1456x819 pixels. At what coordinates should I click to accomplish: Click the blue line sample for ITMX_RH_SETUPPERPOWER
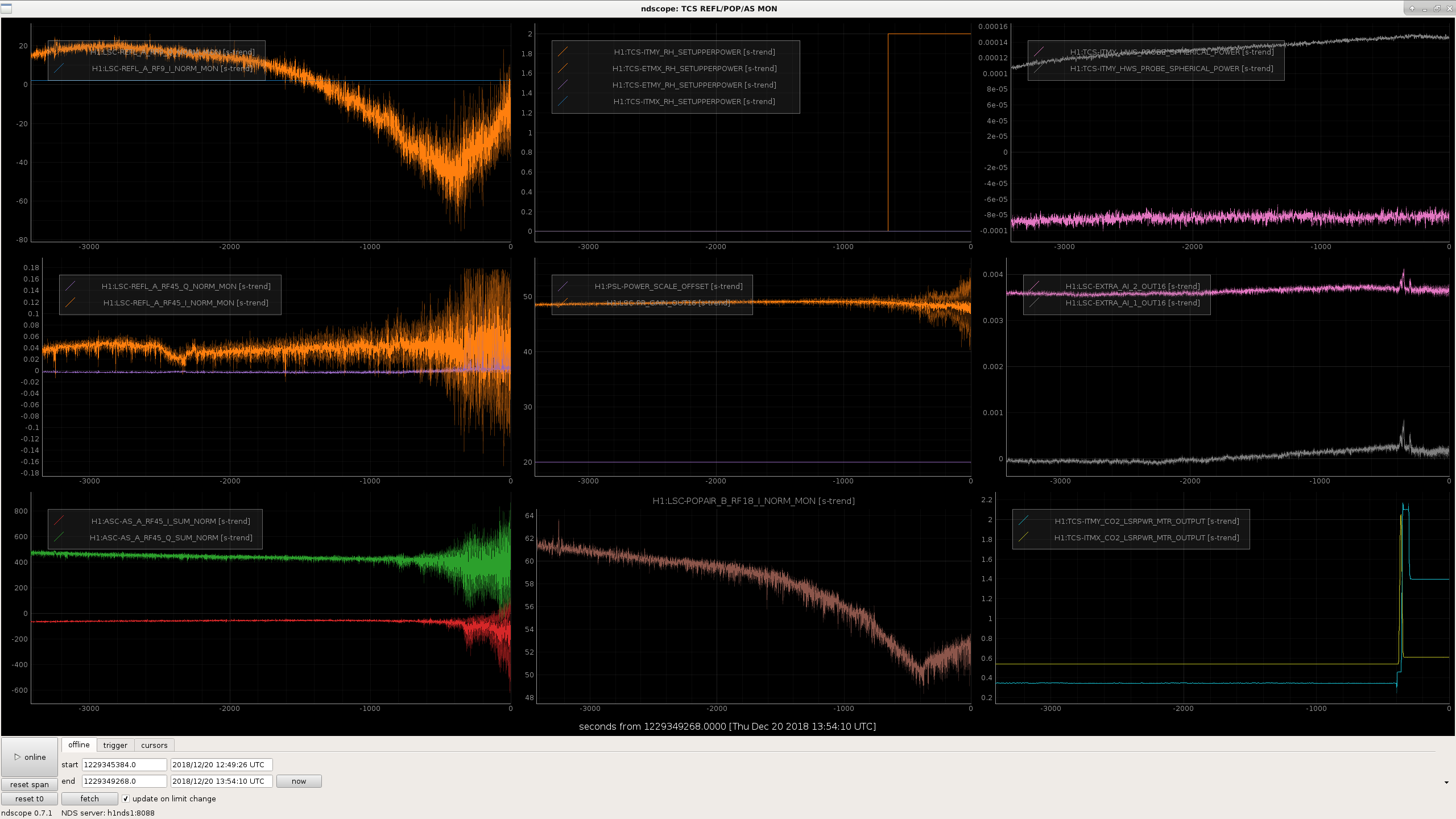[562, 101]
